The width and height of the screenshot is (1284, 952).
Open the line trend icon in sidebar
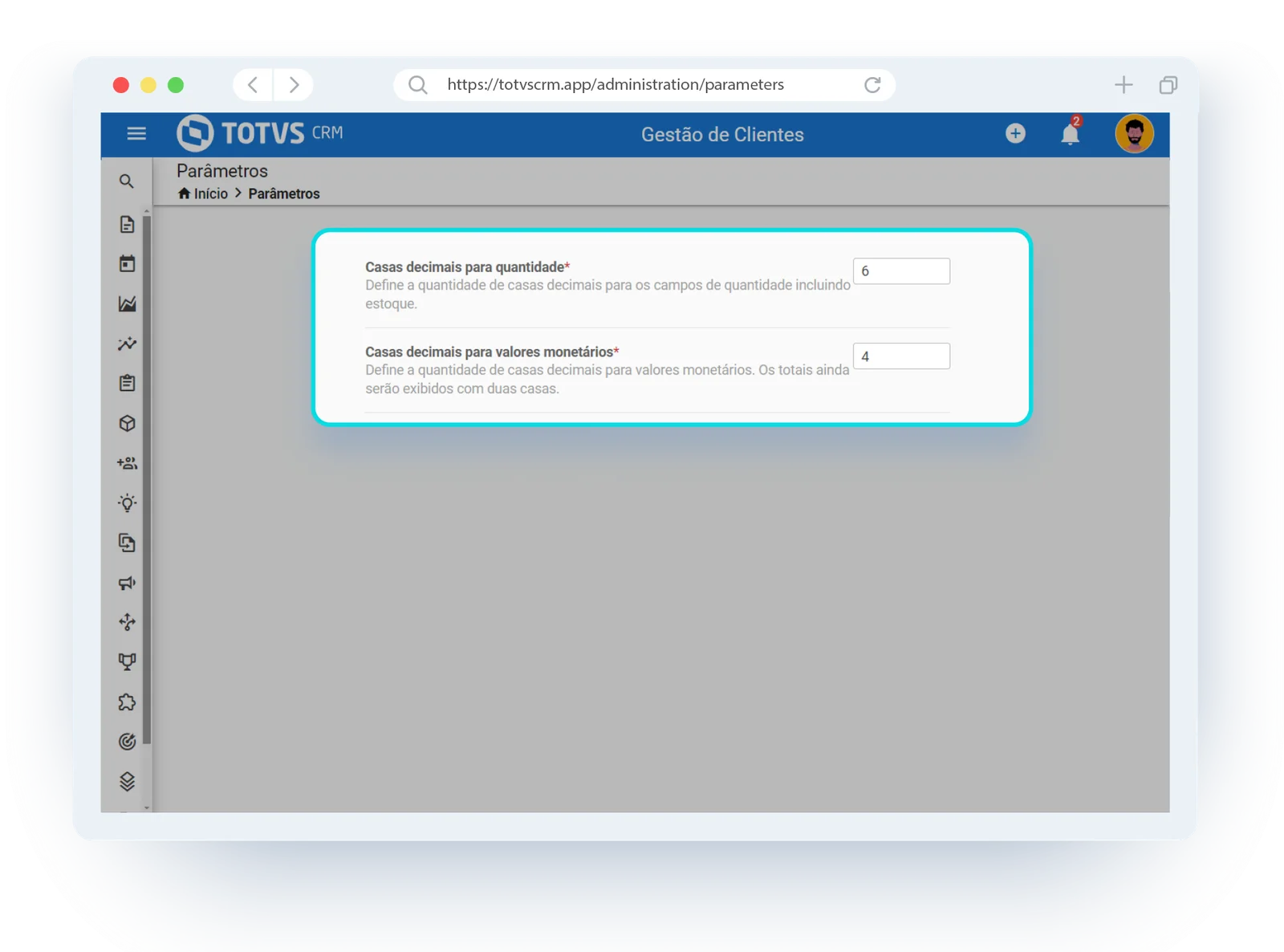(x=127, y=344)
